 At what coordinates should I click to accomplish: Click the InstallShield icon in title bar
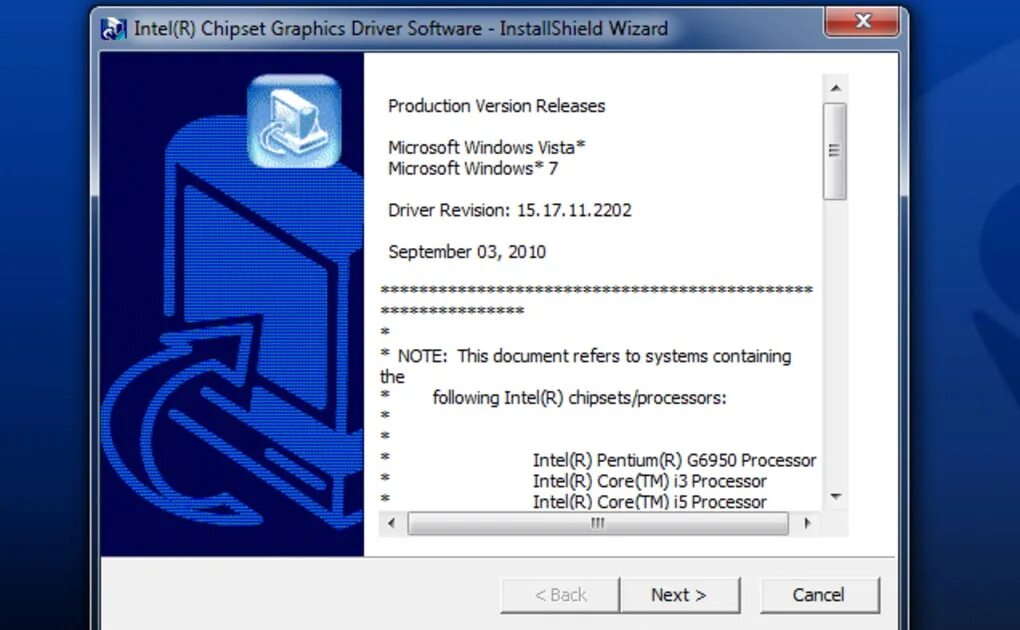click(x=113, y=29)
